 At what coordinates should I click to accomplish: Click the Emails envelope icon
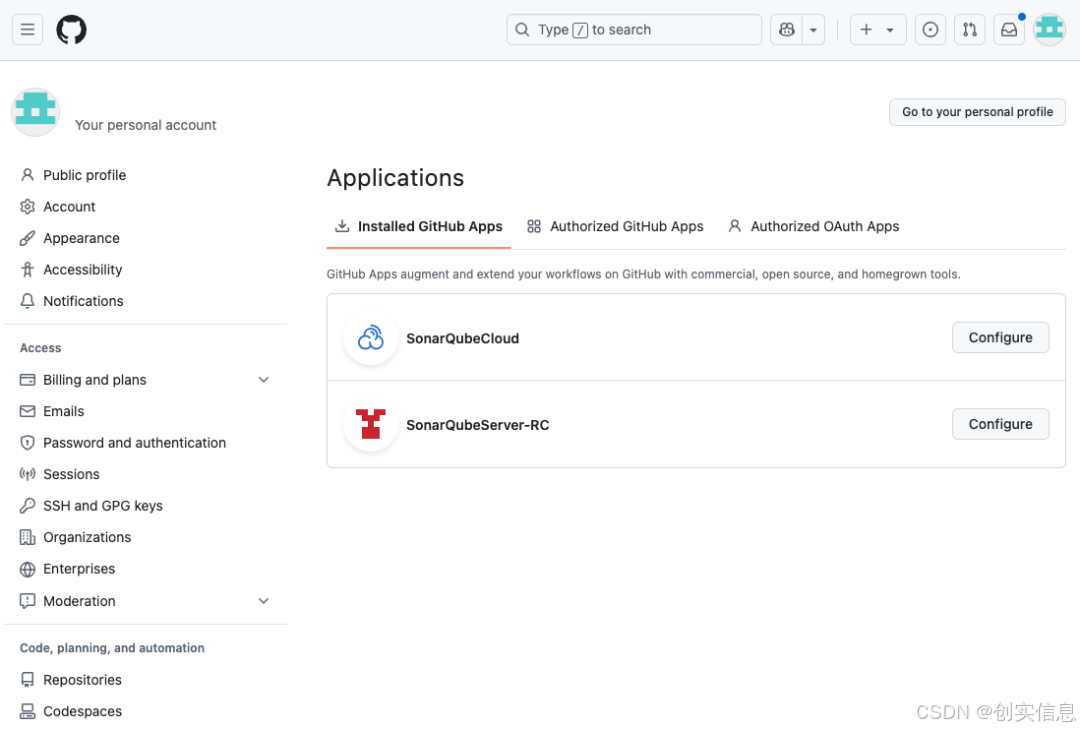pos(28,411)
